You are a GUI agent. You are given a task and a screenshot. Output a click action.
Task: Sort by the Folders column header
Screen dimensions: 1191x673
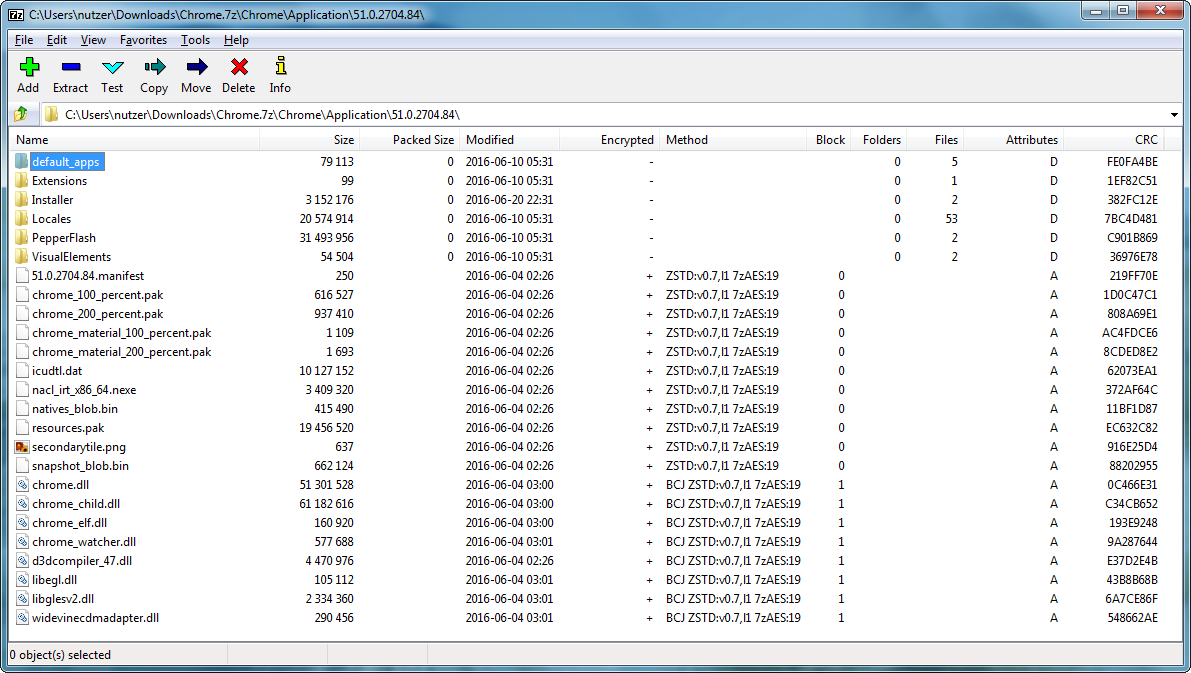coord(879,140)
